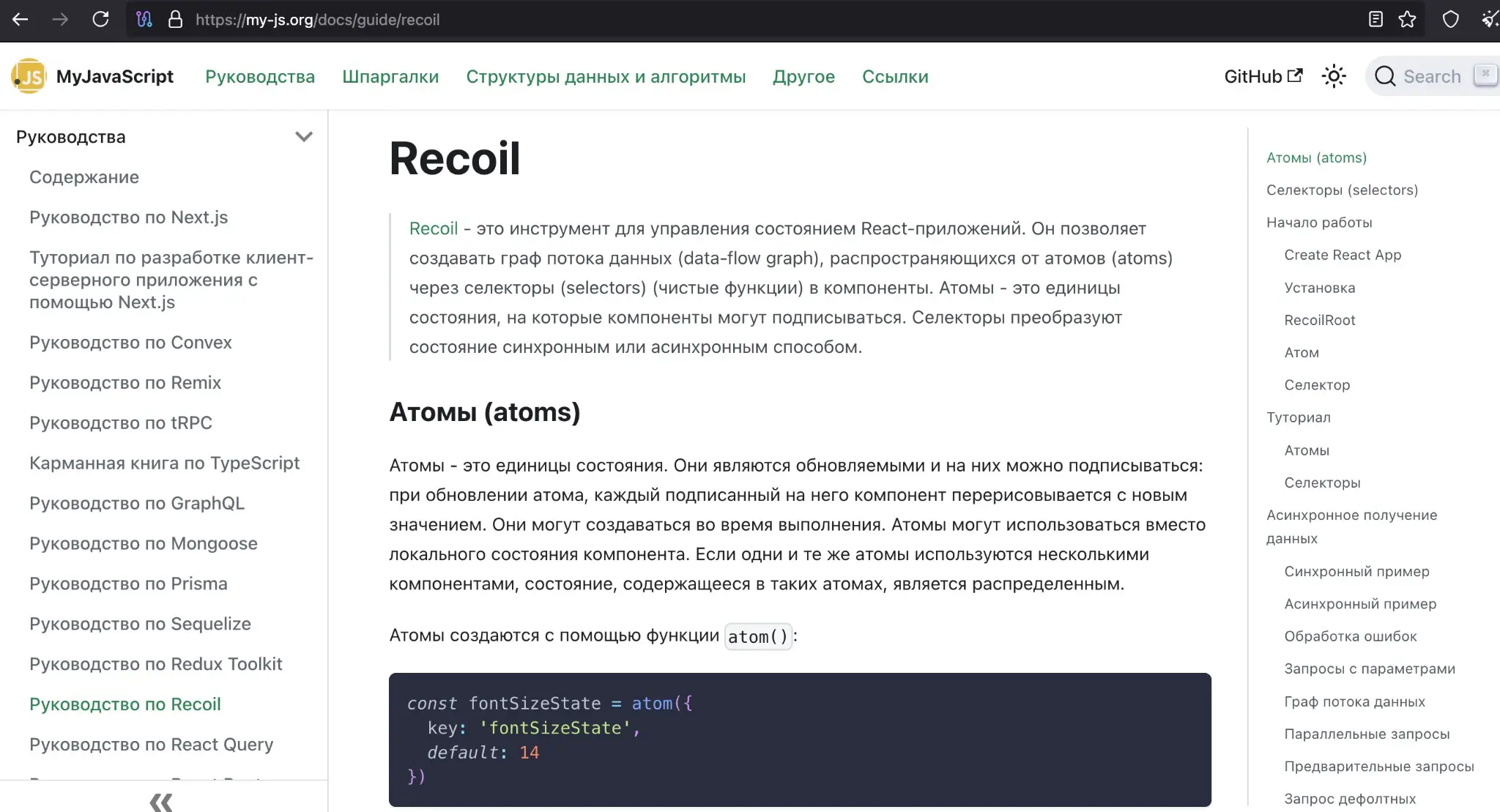Screen dimensions: 1500x812
Task: Jump to Запросы с параметрами section
Action: click(x=1370, y=668)
